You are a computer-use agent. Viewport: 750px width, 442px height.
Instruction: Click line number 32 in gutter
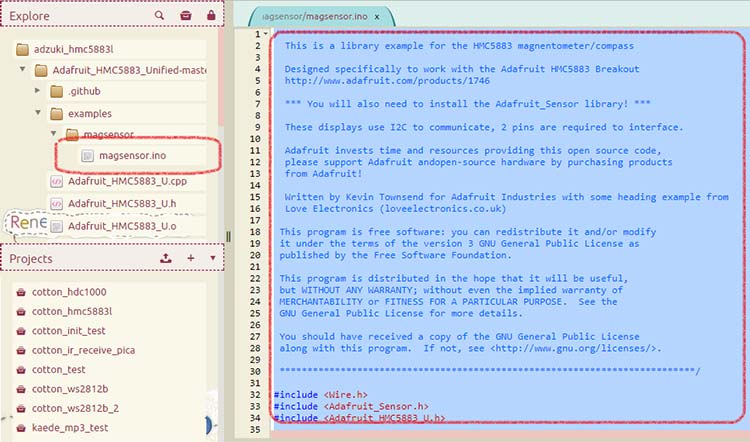coord(255,395)
